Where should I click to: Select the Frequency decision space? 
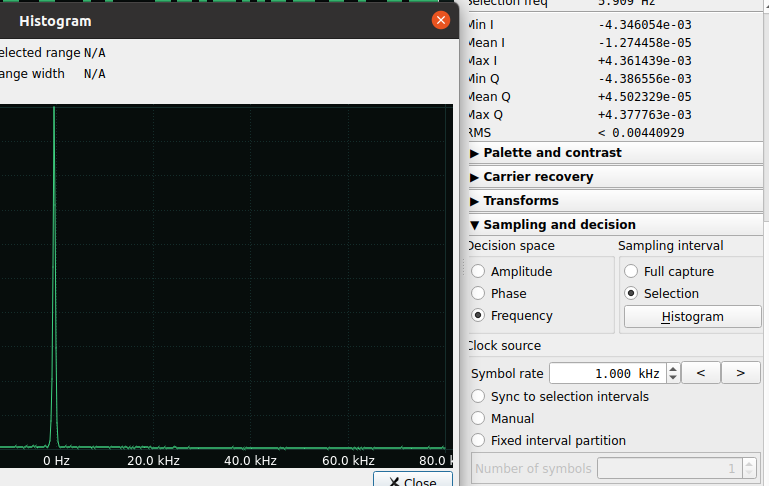click(479, 316)
